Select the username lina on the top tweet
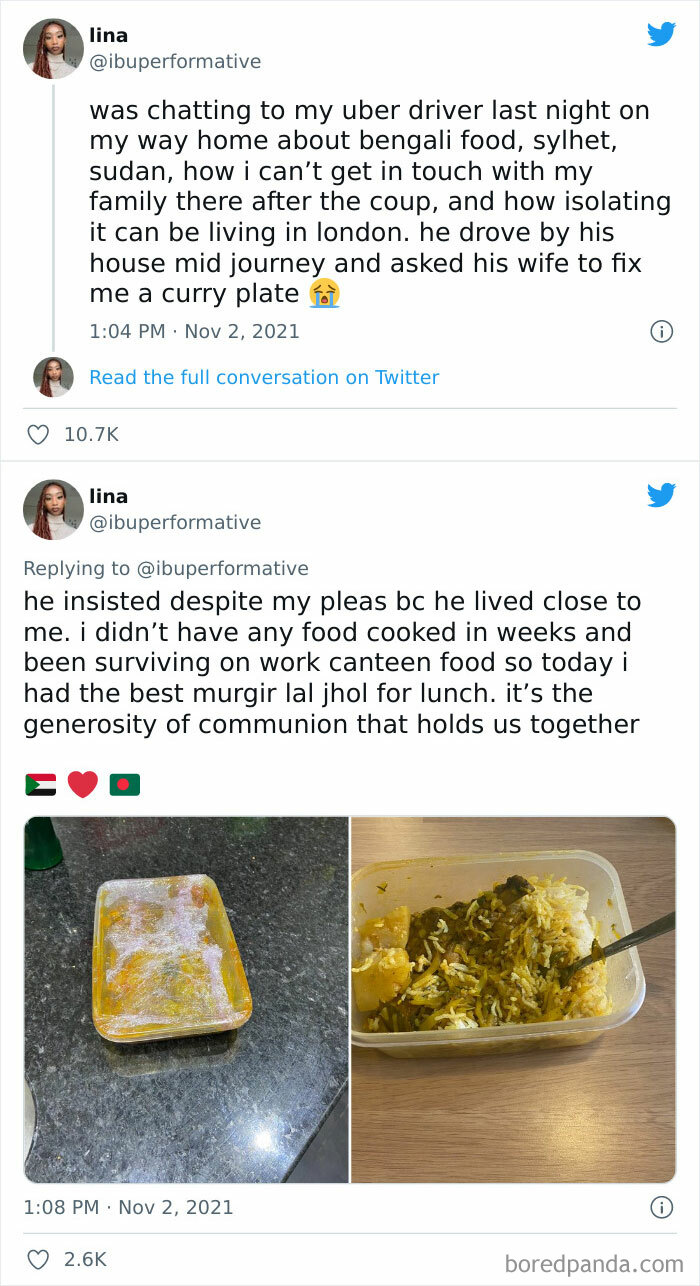This screenshot has width=700, height=1286. 111,34
